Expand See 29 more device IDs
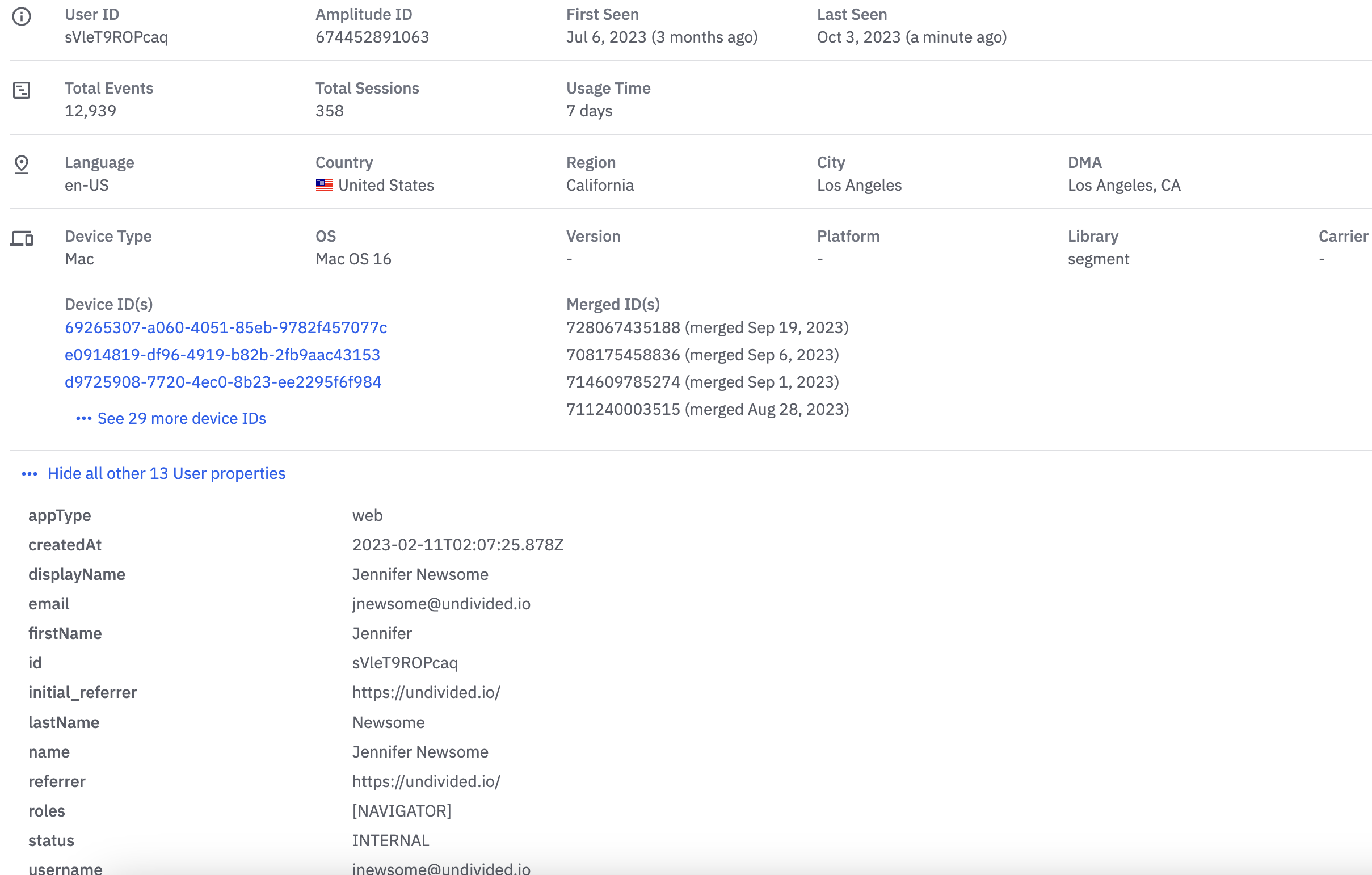Image resolution: width=1372 pixels, height=875 pixels. [x=181, y=419]
